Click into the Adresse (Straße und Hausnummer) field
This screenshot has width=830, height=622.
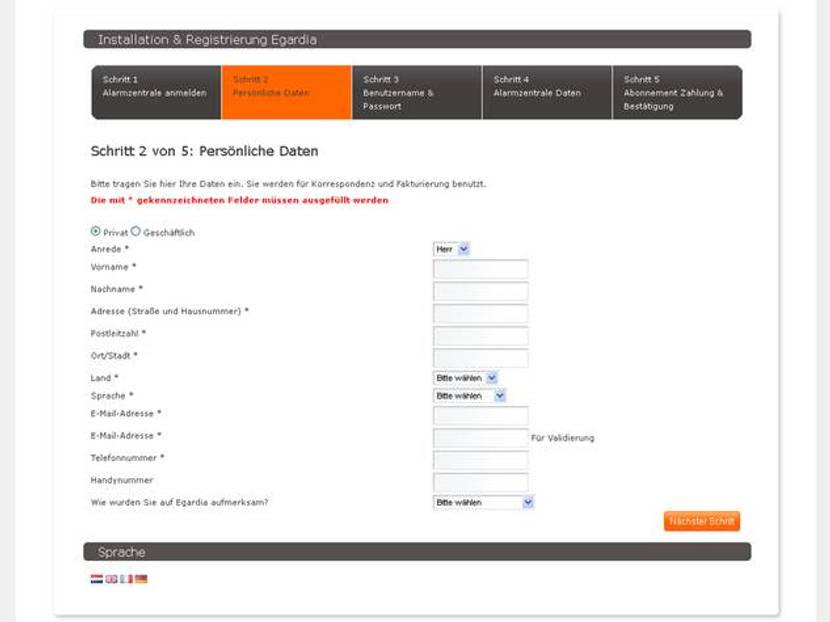click(x=481, y=313)
